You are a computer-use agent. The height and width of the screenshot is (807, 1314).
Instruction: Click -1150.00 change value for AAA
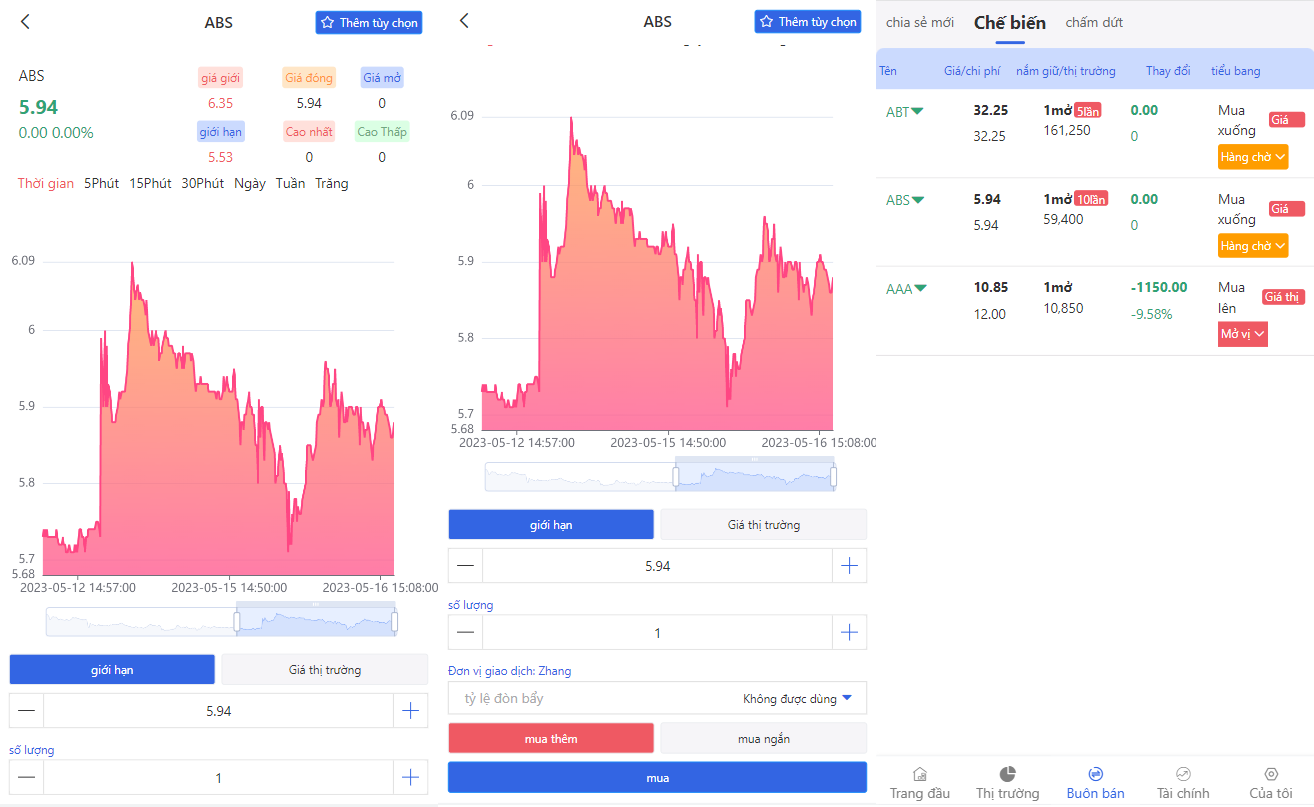(1159, 287)
